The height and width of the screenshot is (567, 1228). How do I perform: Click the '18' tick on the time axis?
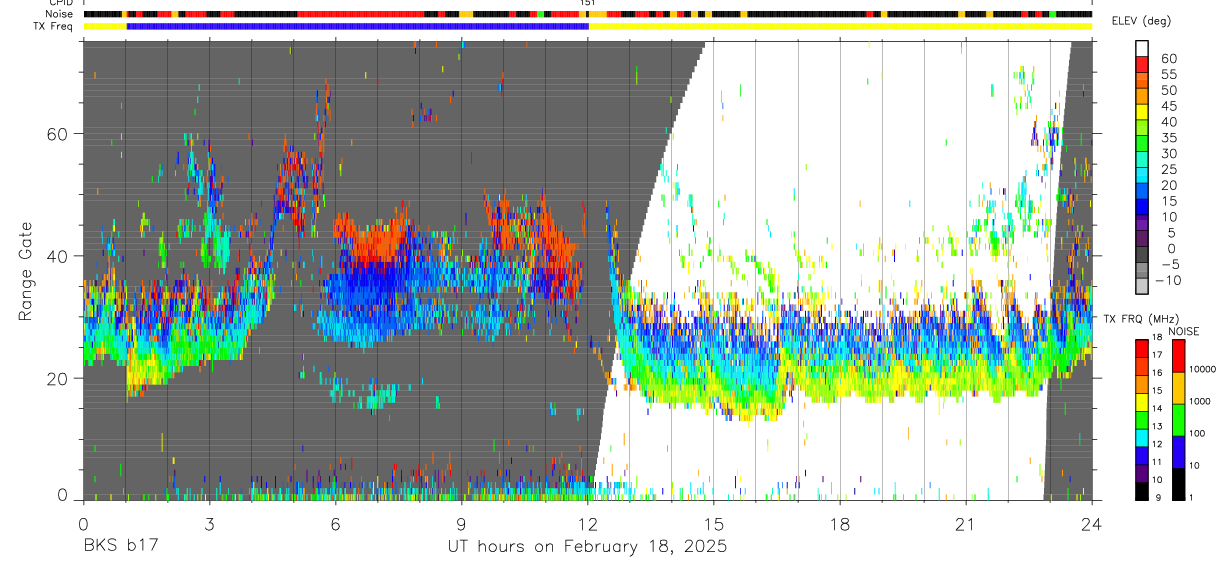click(839, 524)
